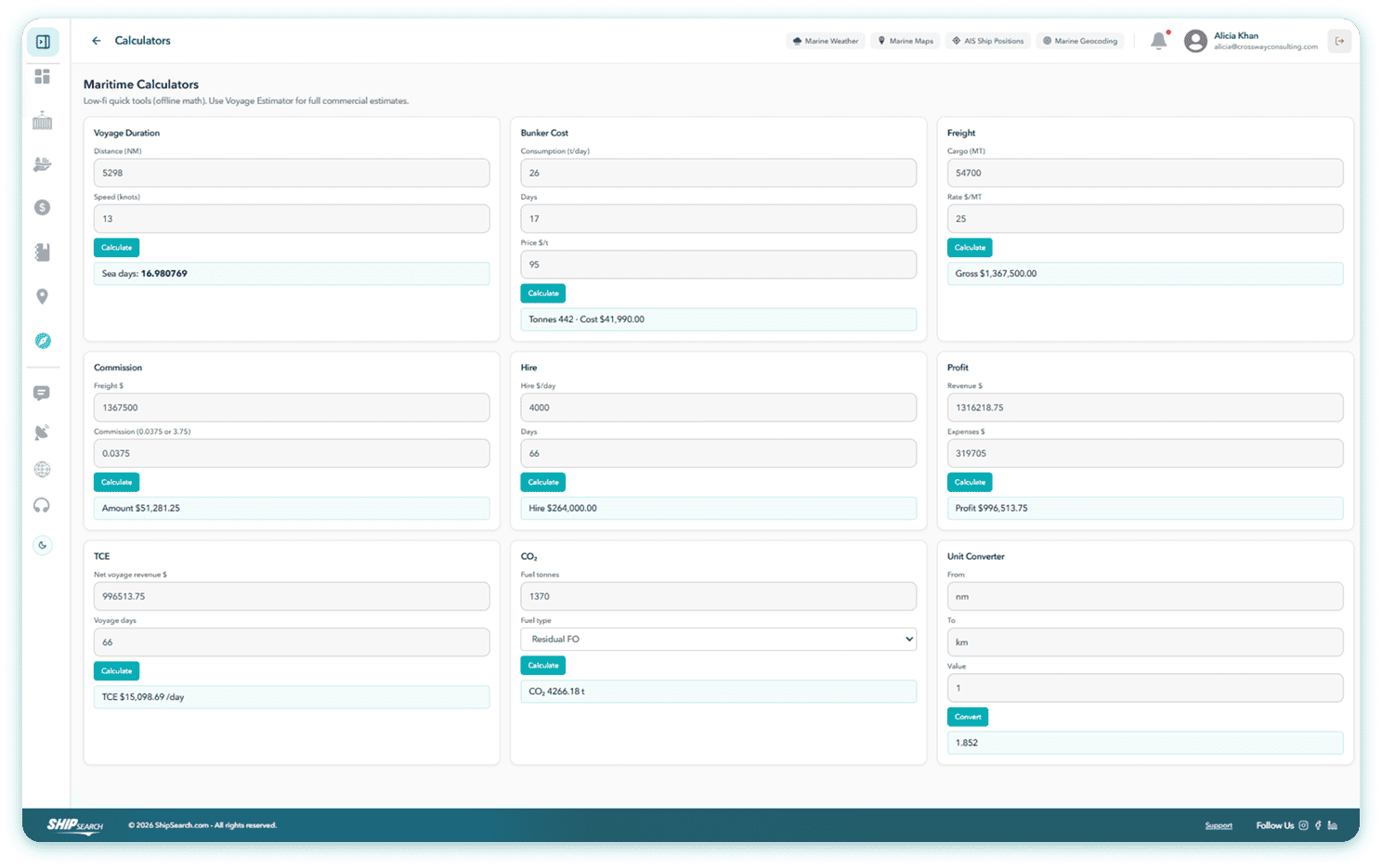Open the globe icon in sidebar
The image size is (1382, 868).
42,469
